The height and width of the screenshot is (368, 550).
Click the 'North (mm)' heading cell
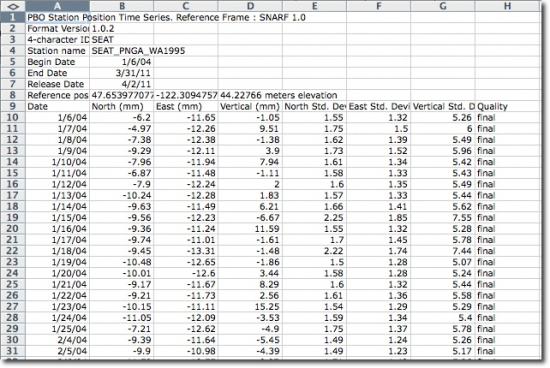point(122,106)
